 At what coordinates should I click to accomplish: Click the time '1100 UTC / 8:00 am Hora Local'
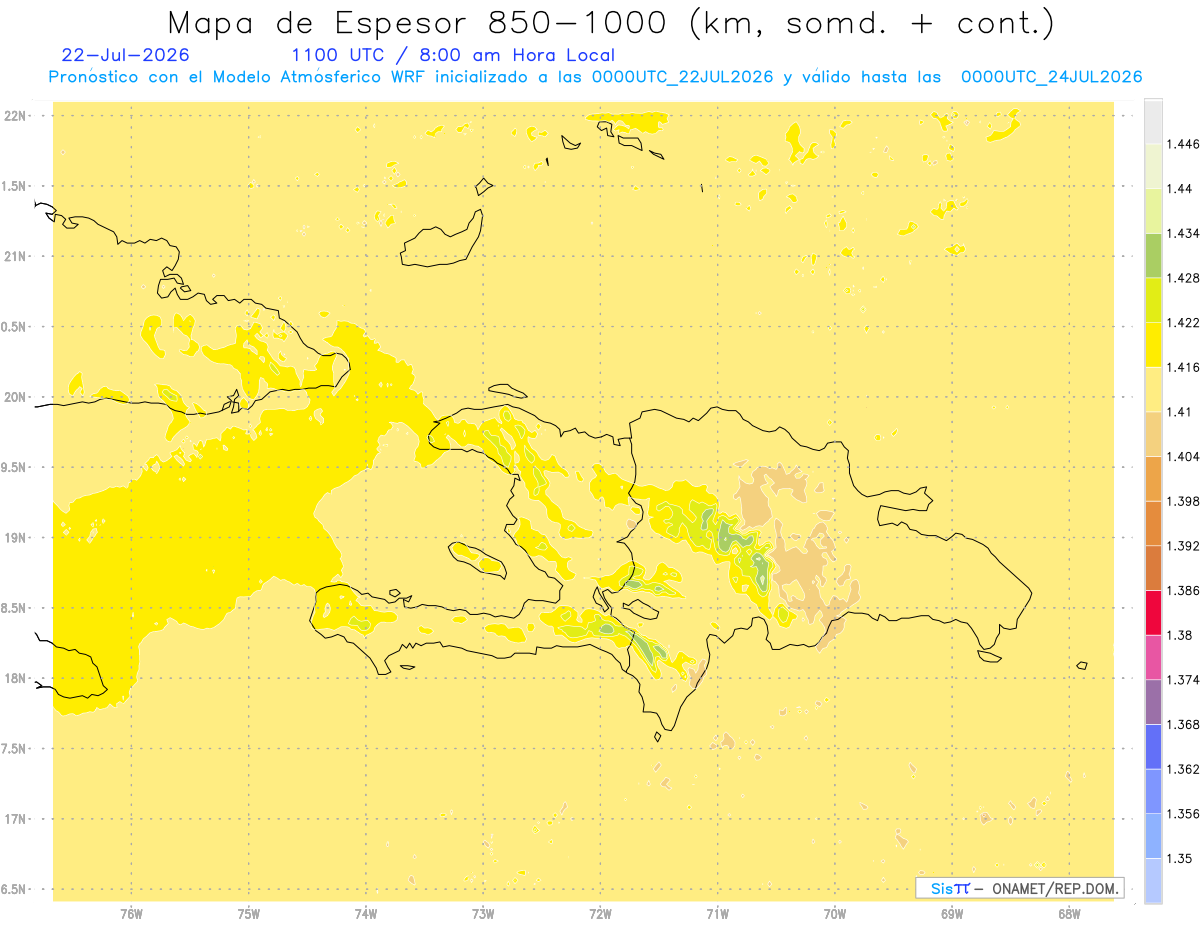[x=453, y=55]
